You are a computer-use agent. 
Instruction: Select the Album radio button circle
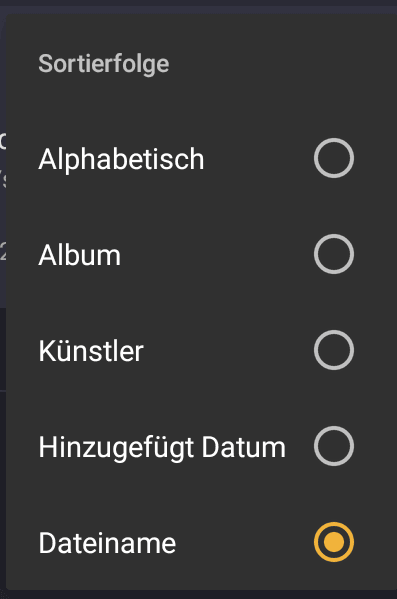pyautogui.click(x=334, y=254)
